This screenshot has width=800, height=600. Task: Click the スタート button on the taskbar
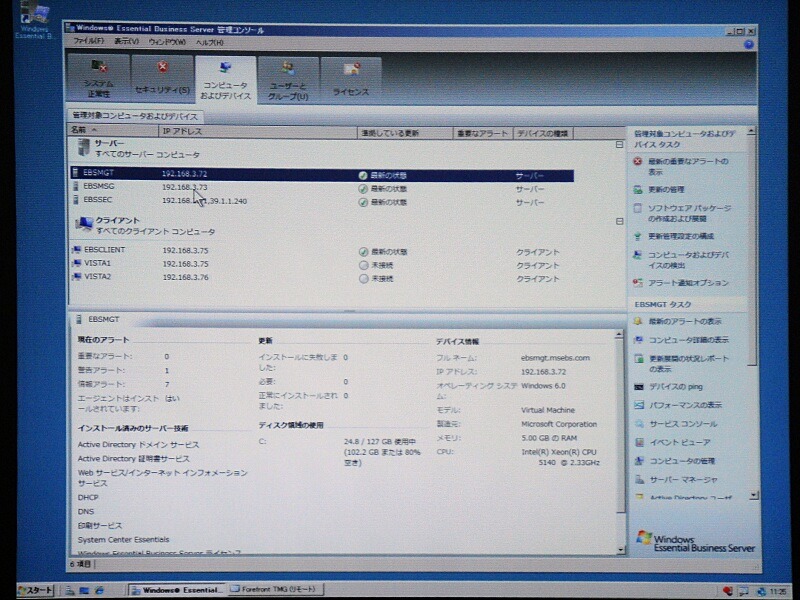pyautogui.click(x=35, y=590)
